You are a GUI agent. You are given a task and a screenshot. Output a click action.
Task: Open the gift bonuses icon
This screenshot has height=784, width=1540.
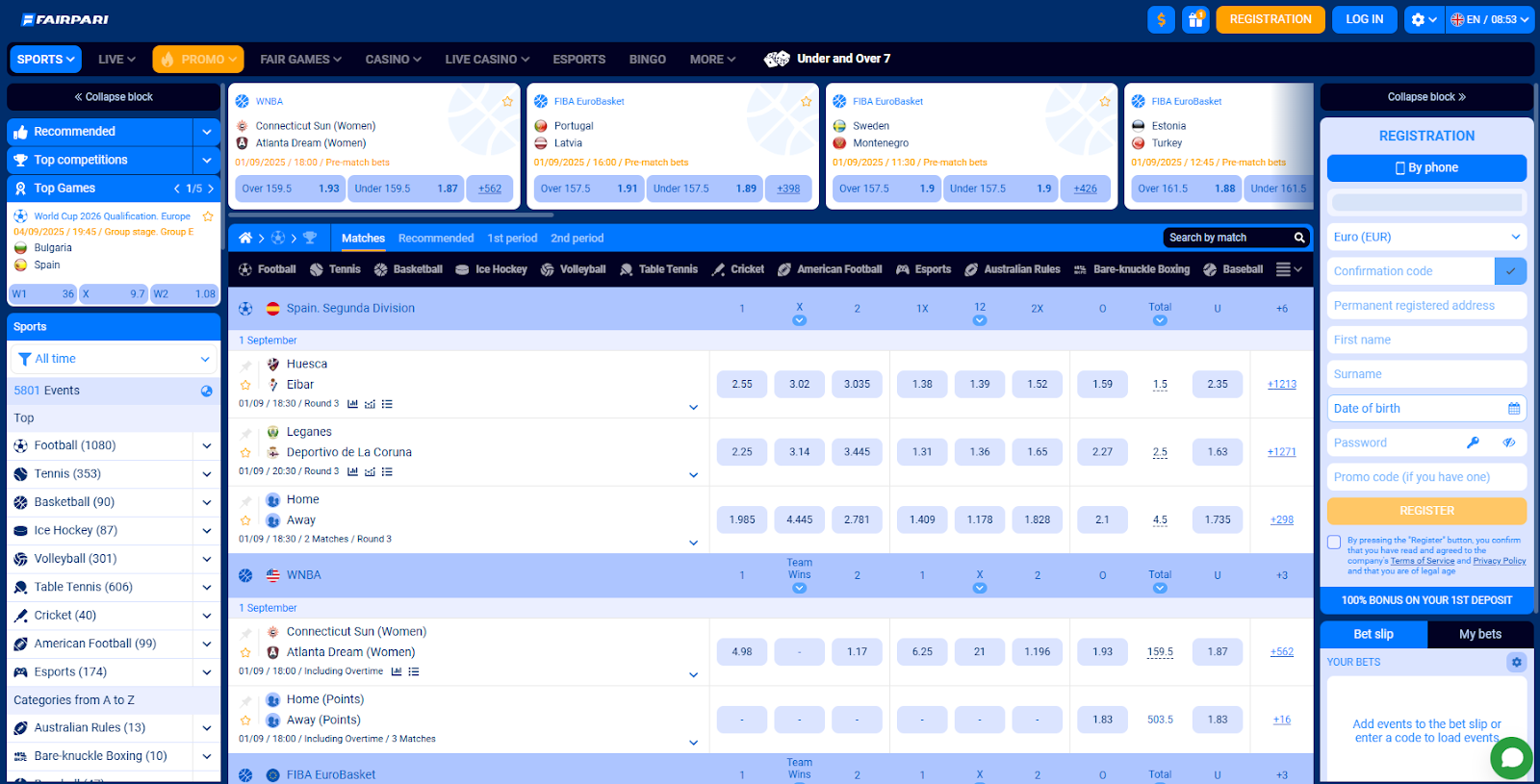click(x=1195, y=19)
